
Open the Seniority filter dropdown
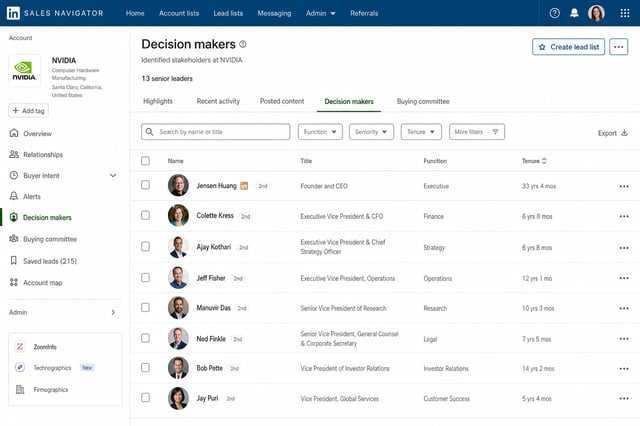point(371,132)
